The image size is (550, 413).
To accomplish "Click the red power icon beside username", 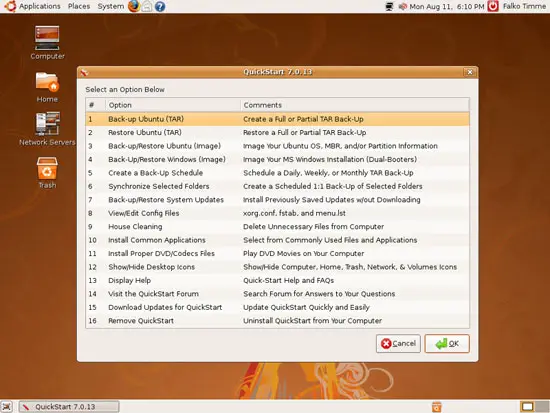I will [493, 6].
